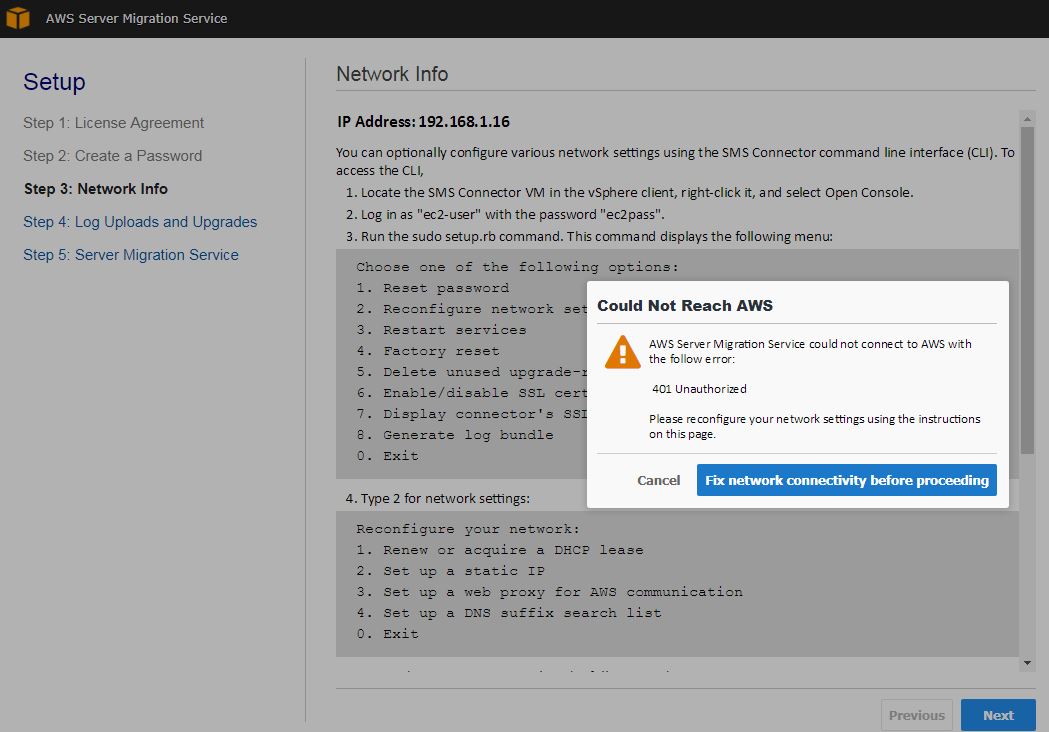Click the scrollbar down arrow
Image resolution: width=1049 pixels, height=732 pixels.
(1027, 663)
